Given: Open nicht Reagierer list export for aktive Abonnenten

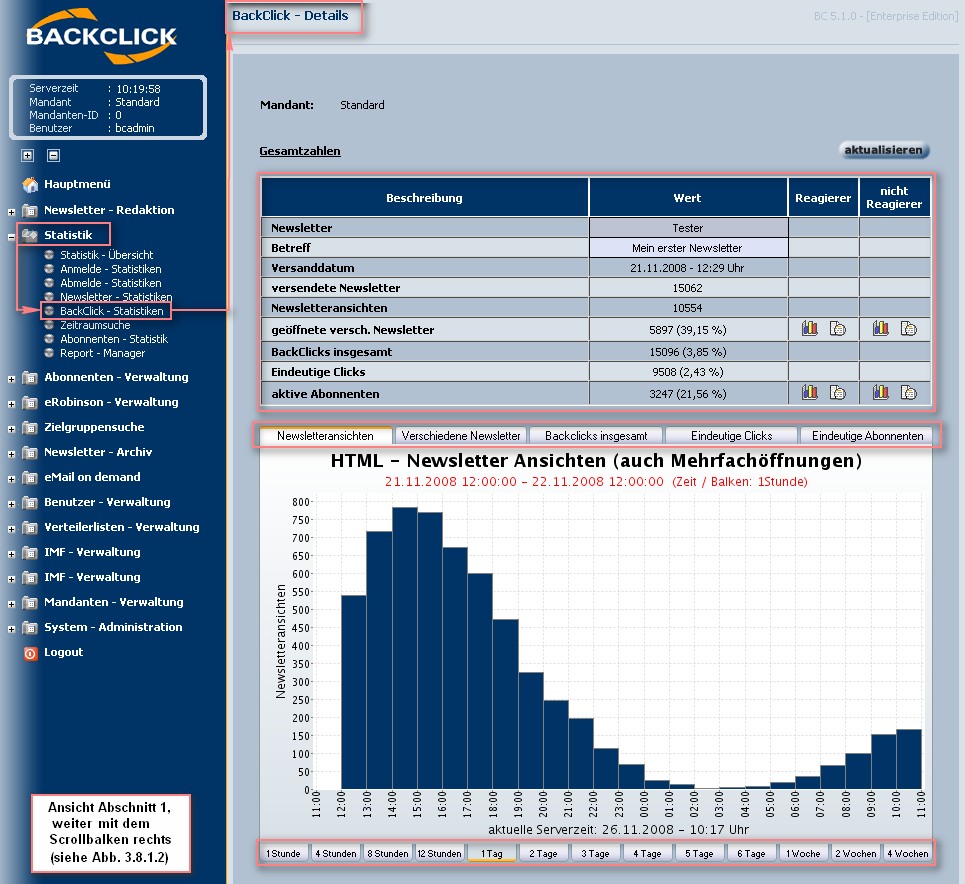Looking at the screenshot, I should pos(909,392).
